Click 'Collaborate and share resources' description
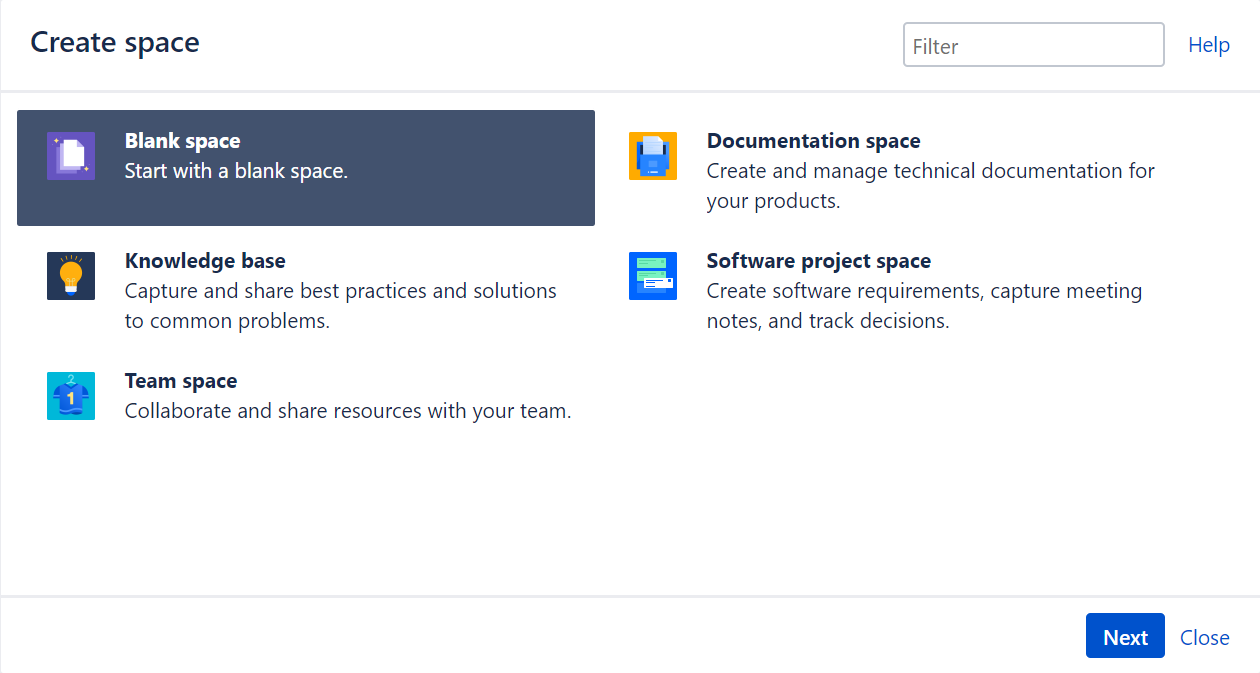This screenshot has height=673, width=1260. click(x=348, y=411)
